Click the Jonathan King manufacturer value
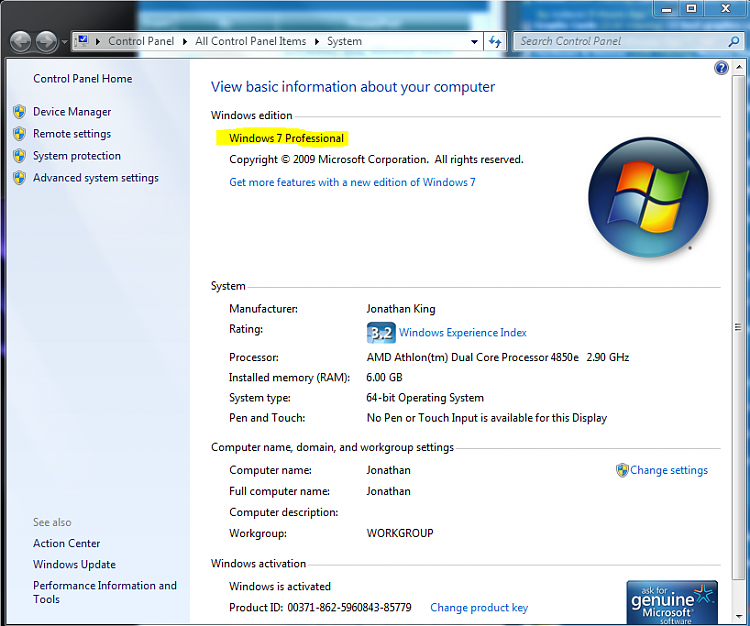 [x=401, y=309]
